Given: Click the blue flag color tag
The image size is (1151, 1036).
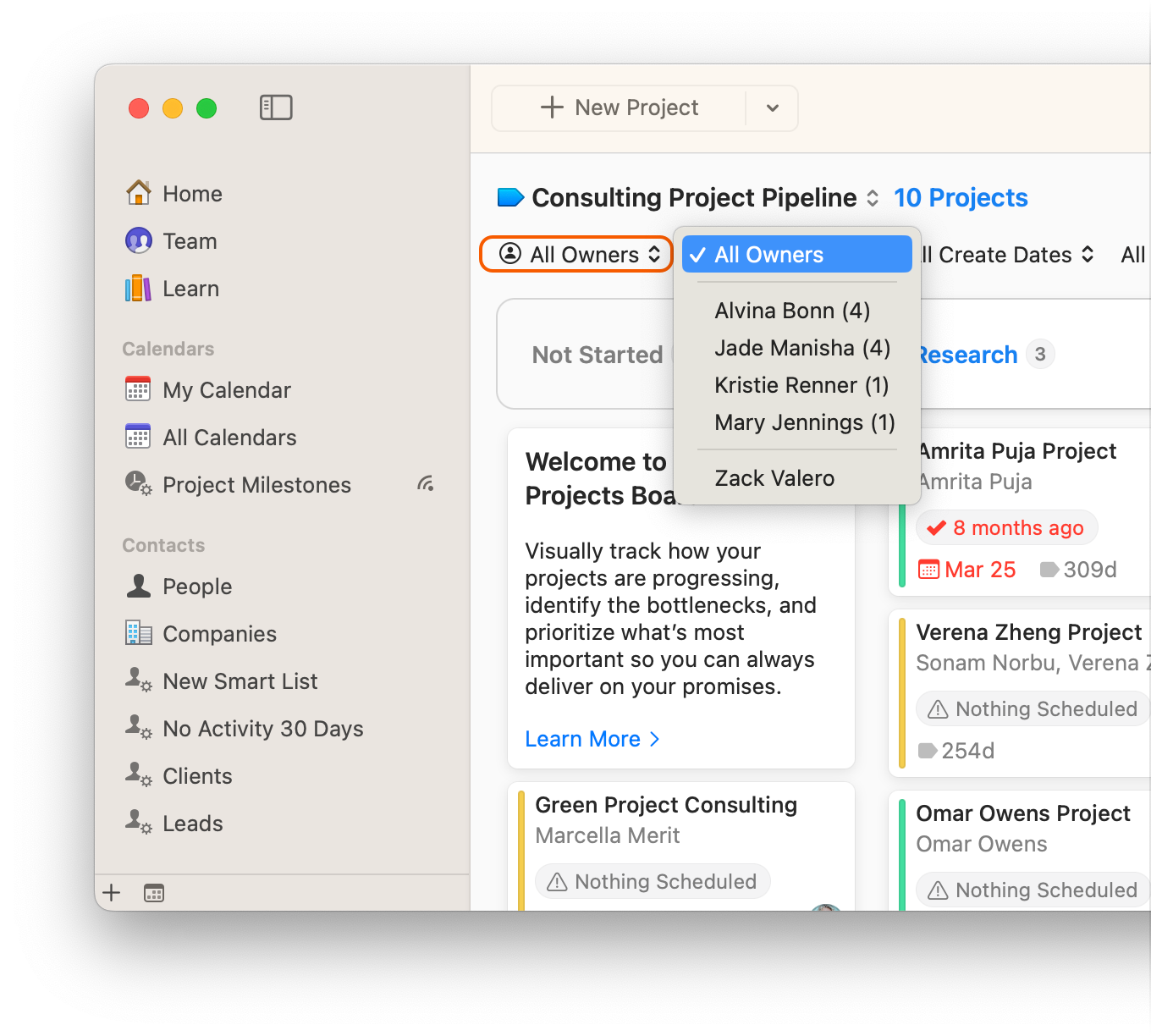Looking at the screenshot, I should (x=511, y=197).
